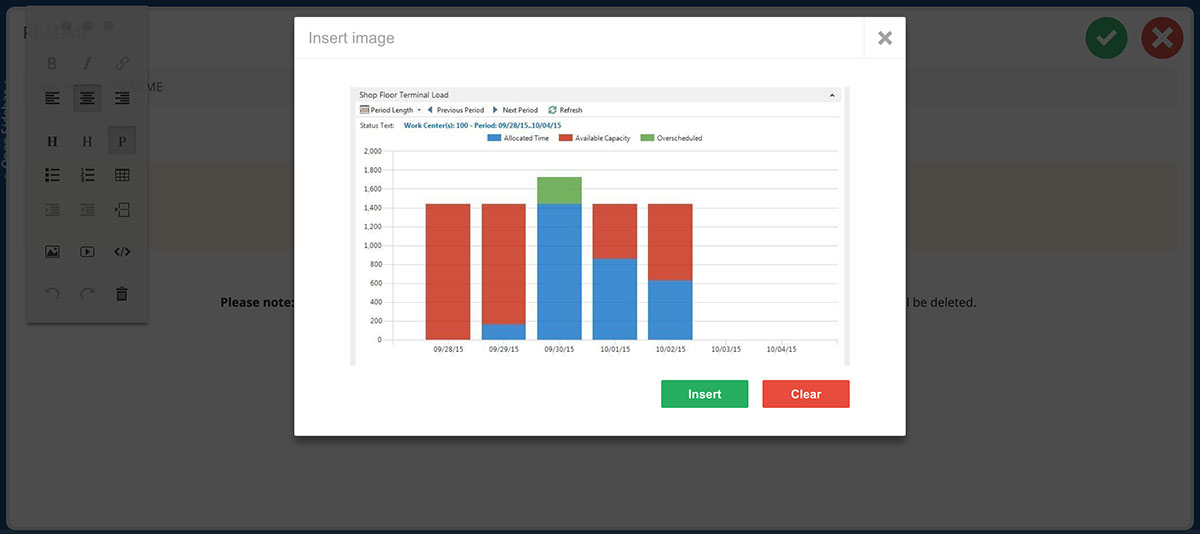Viewport: 1200px width, 534px height.
Task: Align text to the left
Action: click(52, 98)
